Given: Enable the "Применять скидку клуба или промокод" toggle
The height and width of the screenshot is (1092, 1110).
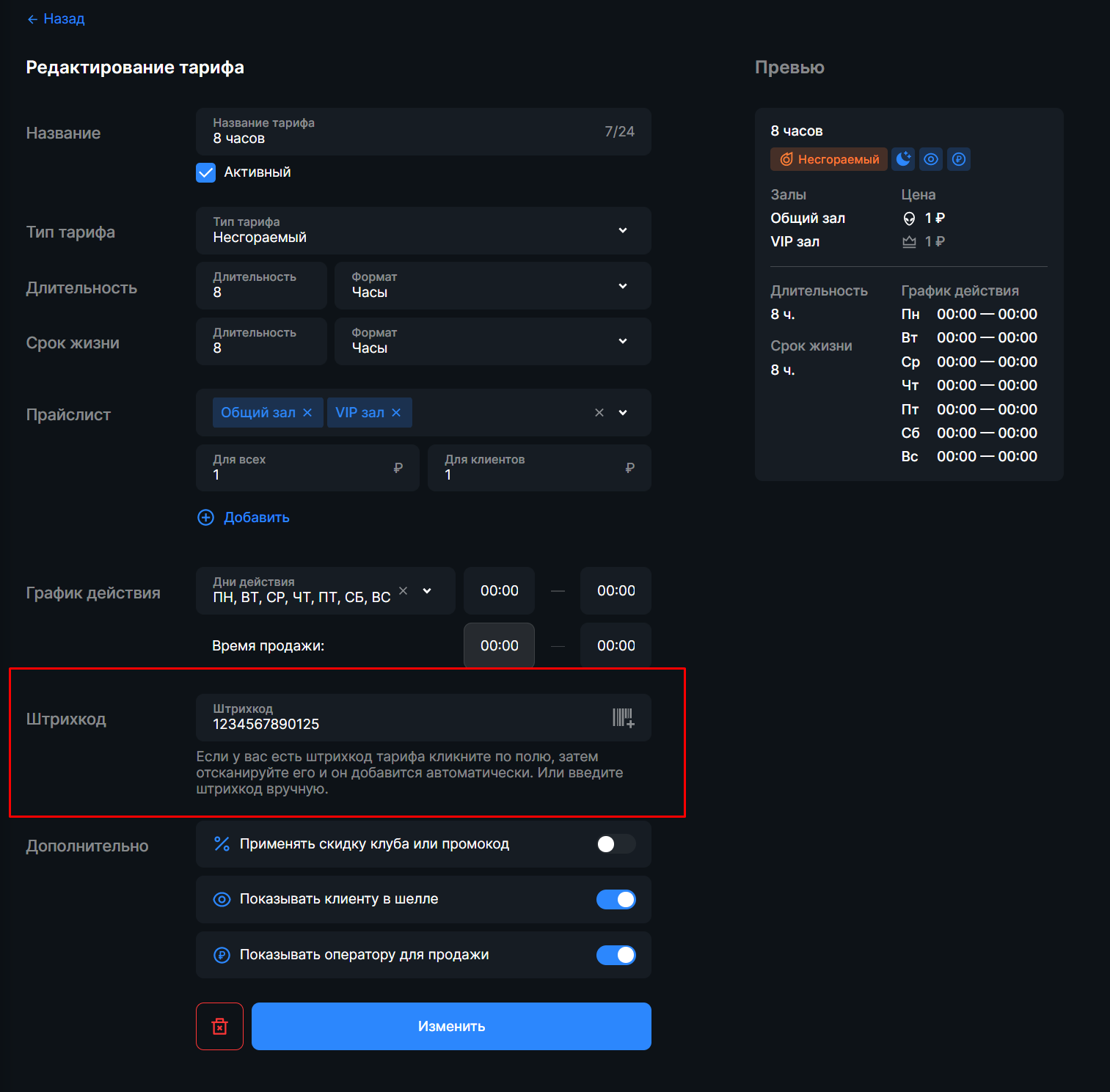Looking at the screenshot, I should (x=616, y=844).
